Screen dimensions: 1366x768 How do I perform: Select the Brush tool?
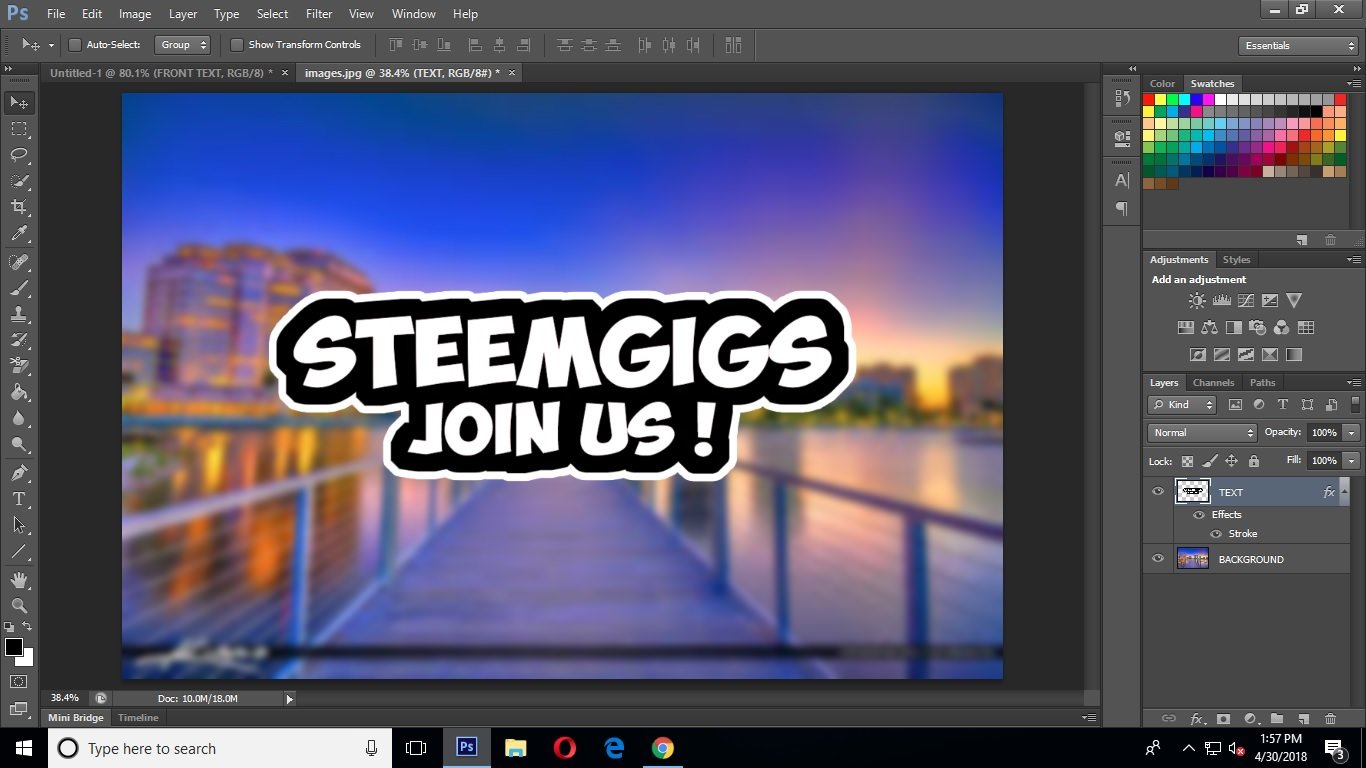(x=19, y=288)
